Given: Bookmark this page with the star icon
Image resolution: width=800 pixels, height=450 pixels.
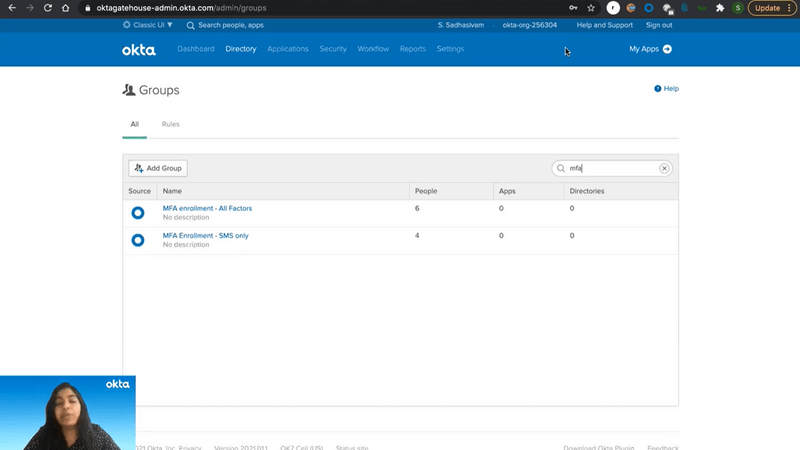Looking at the screenshot, I should (591, 8).
